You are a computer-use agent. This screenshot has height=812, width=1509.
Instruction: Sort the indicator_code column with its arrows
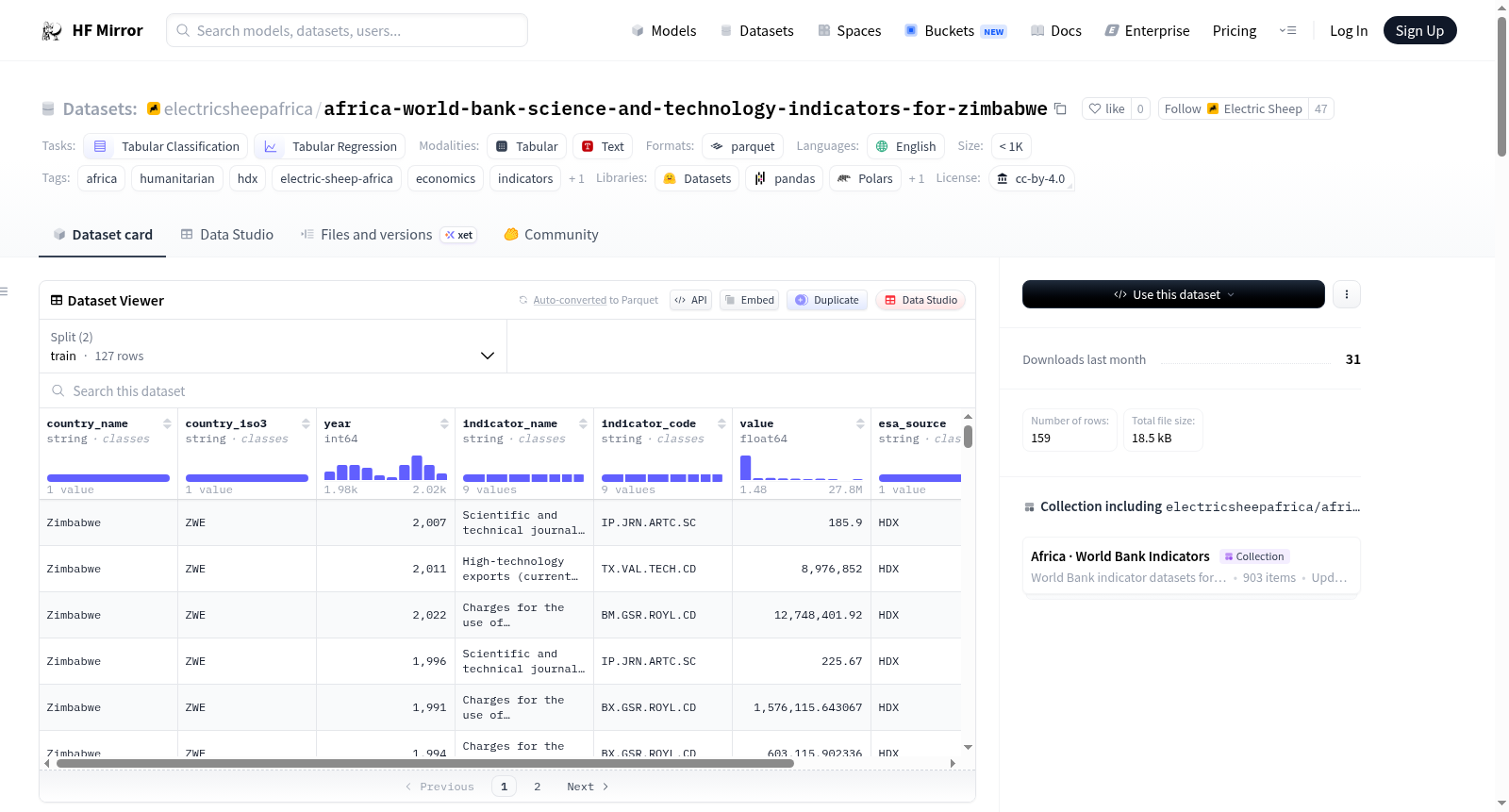pyautogui.click(x=721, y=423)
